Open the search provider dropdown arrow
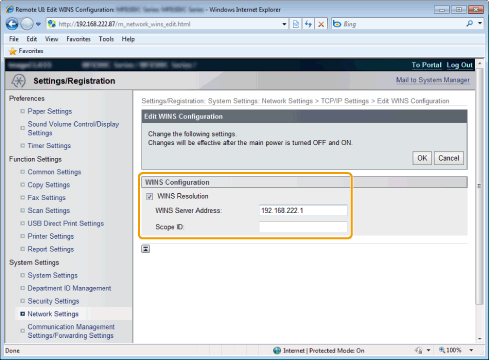 [480, 23]
